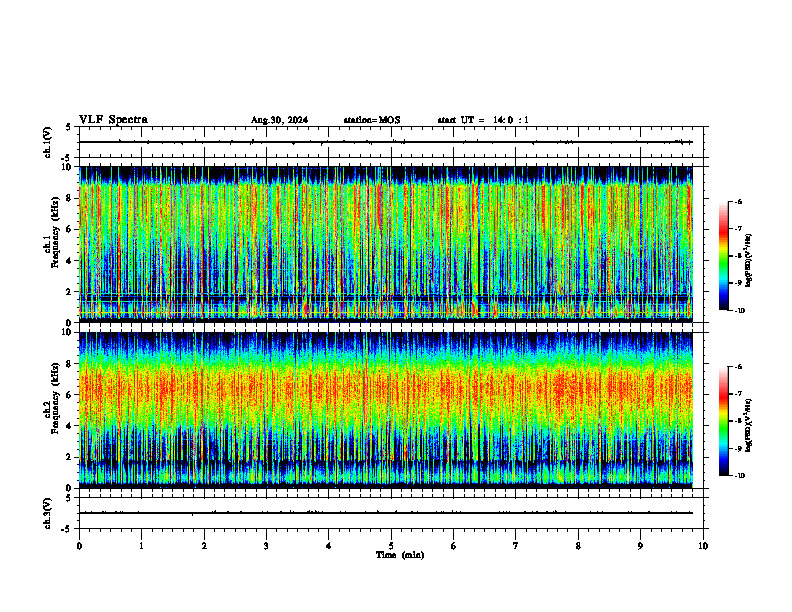Click the '-6' label on ch.1 colorbar

(738, 202)
